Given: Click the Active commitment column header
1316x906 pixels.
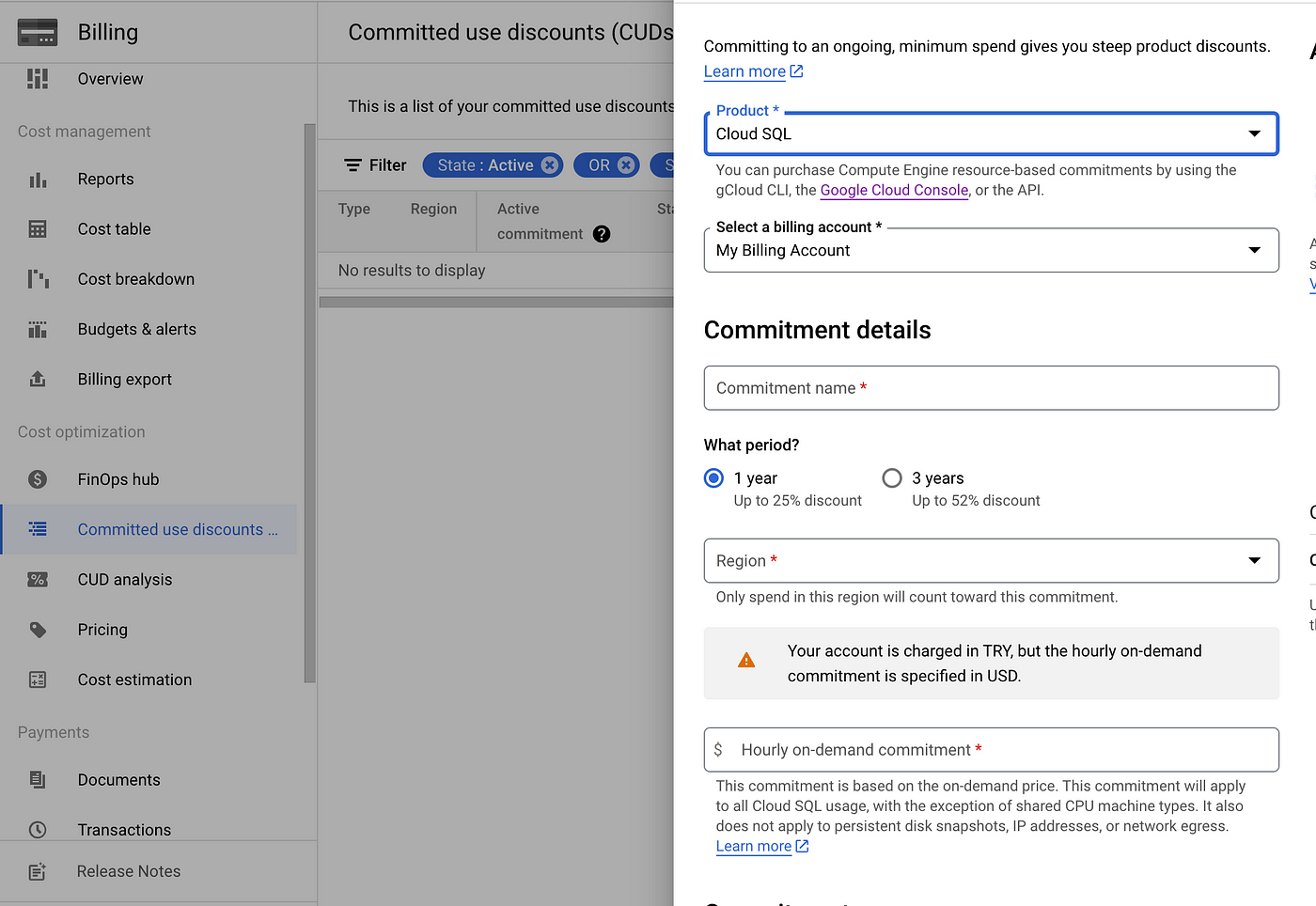Looking at the screenshot, I should (540, 221).
